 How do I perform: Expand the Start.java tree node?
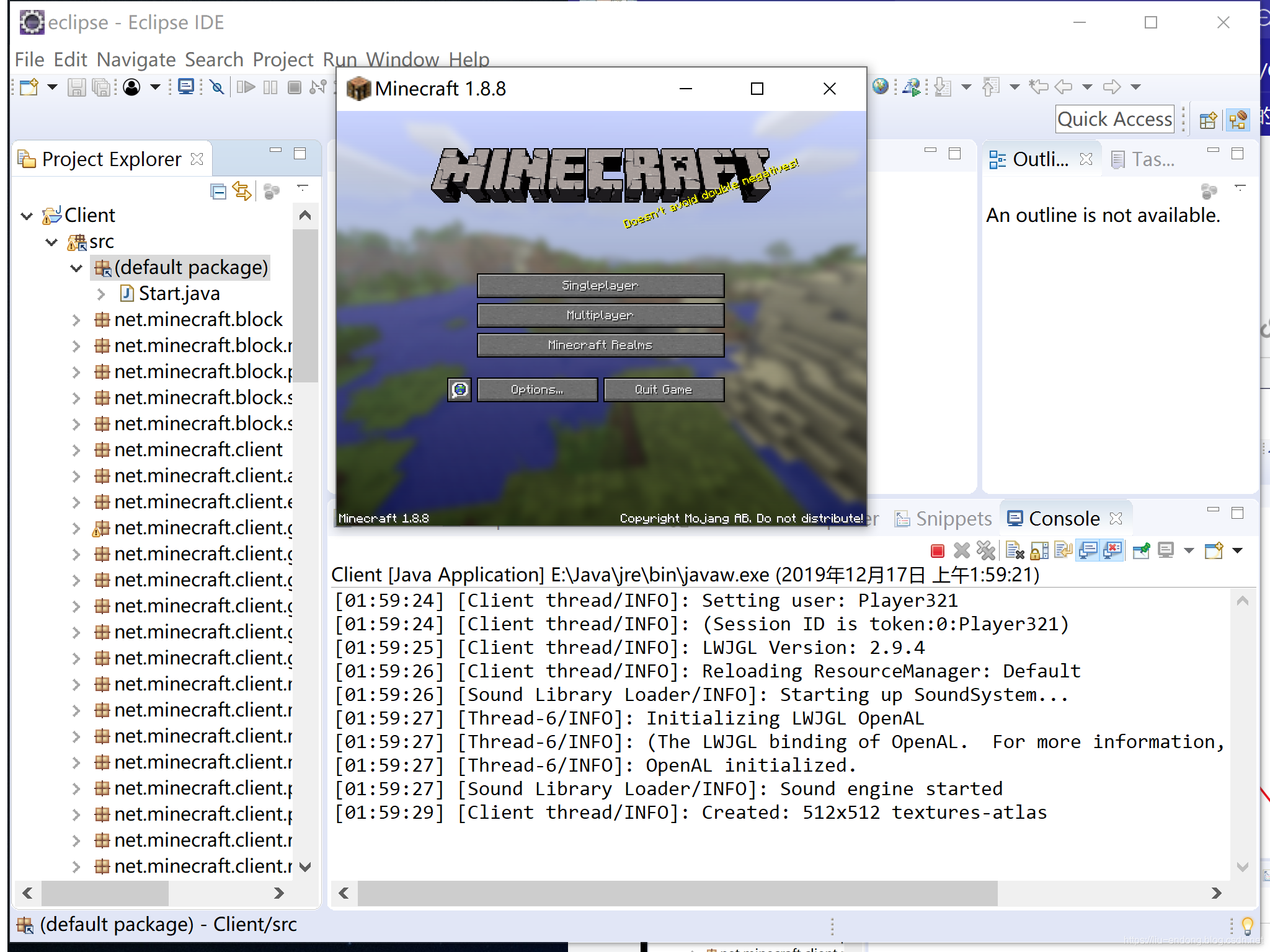101,294
